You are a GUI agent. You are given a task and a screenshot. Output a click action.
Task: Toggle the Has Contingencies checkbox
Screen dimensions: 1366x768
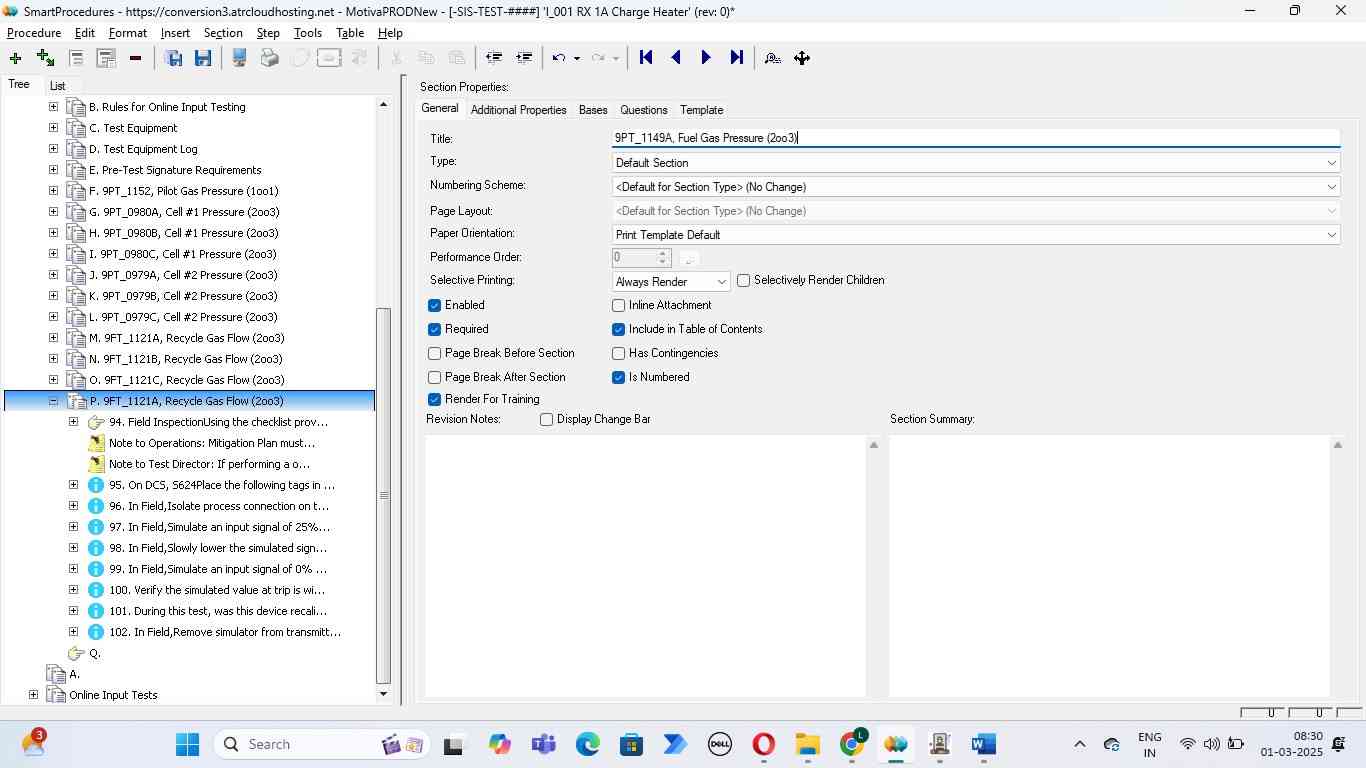click(x=619, y=353)
